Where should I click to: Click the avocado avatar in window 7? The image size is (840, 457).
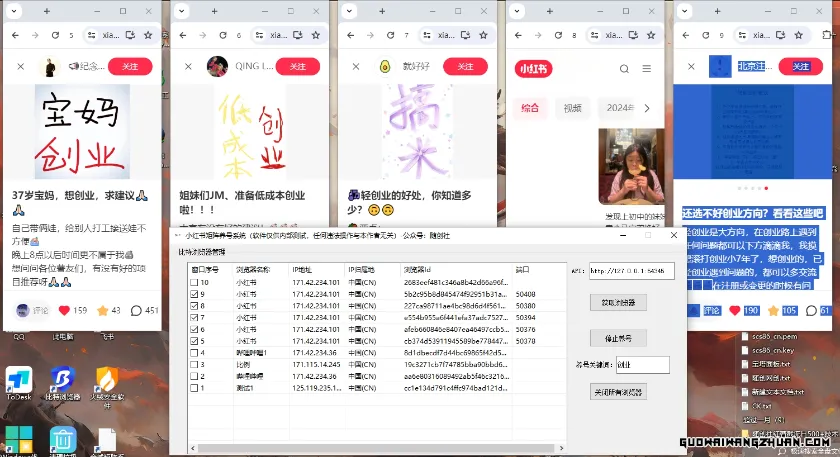[x=385, y=66]
